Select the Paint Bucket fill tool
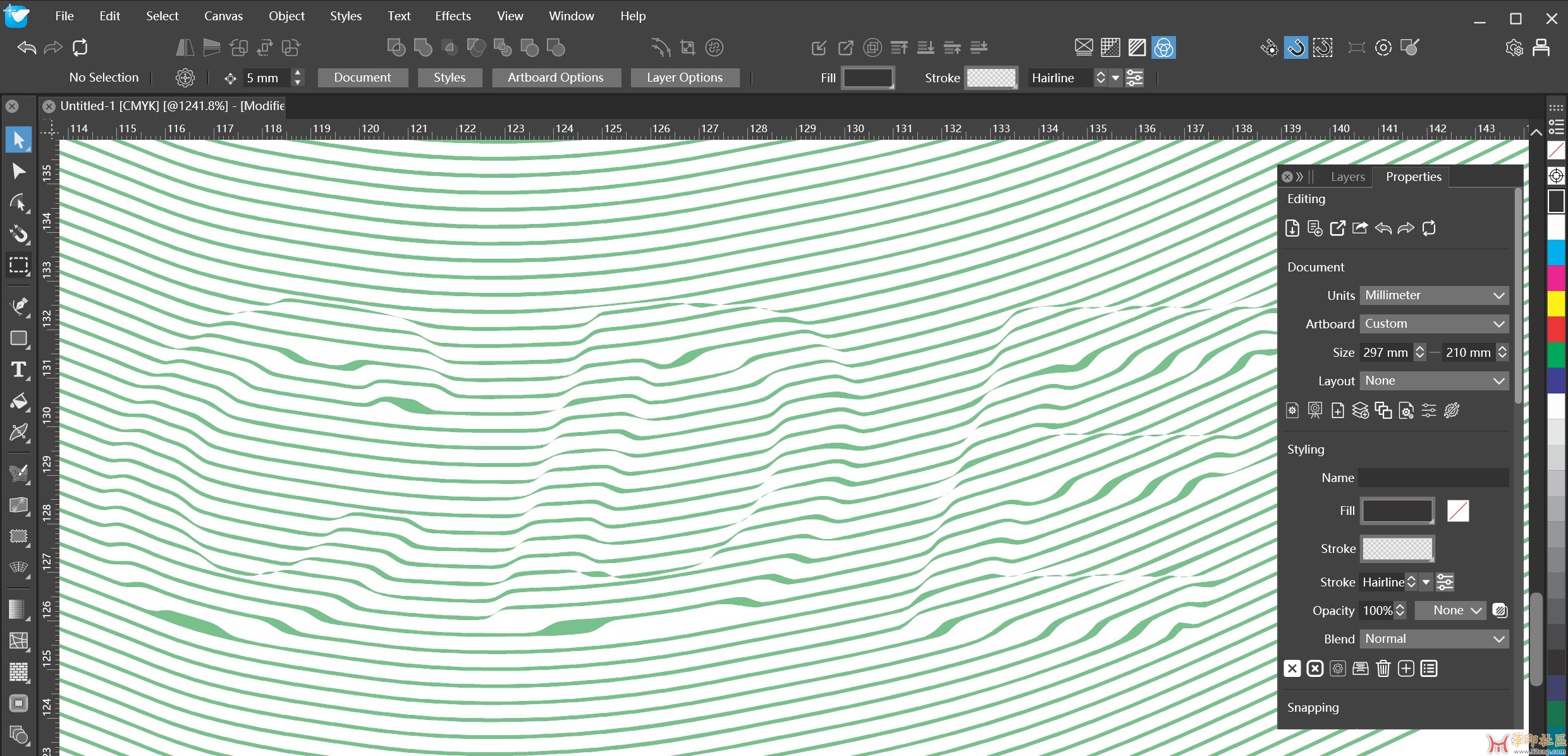1568x756 pixels. (18, 402)
